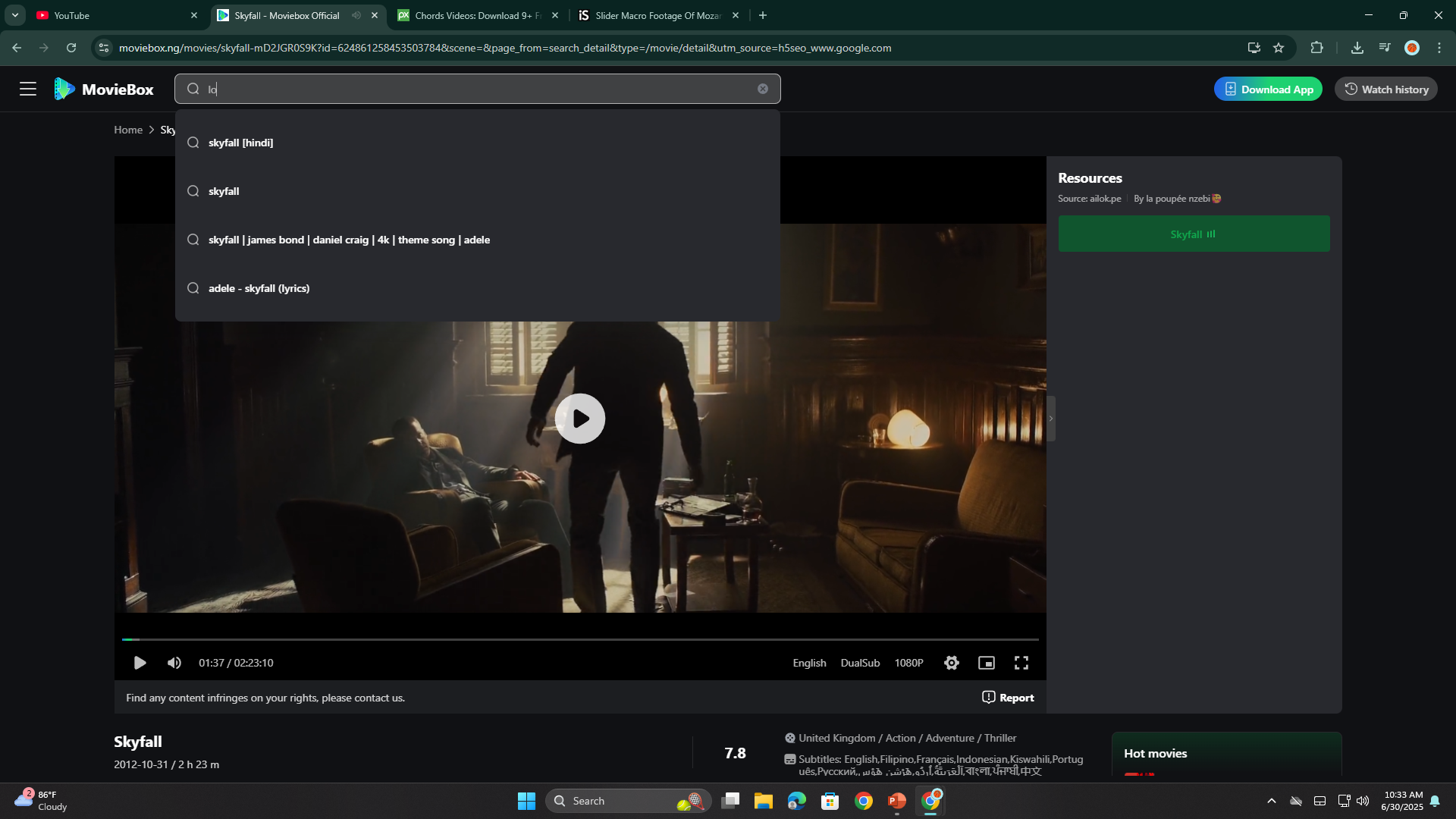This screenshot has height=819, width=1456.
Task: Close the Skyfall - Moviebox tab
Action: (375, 15)
